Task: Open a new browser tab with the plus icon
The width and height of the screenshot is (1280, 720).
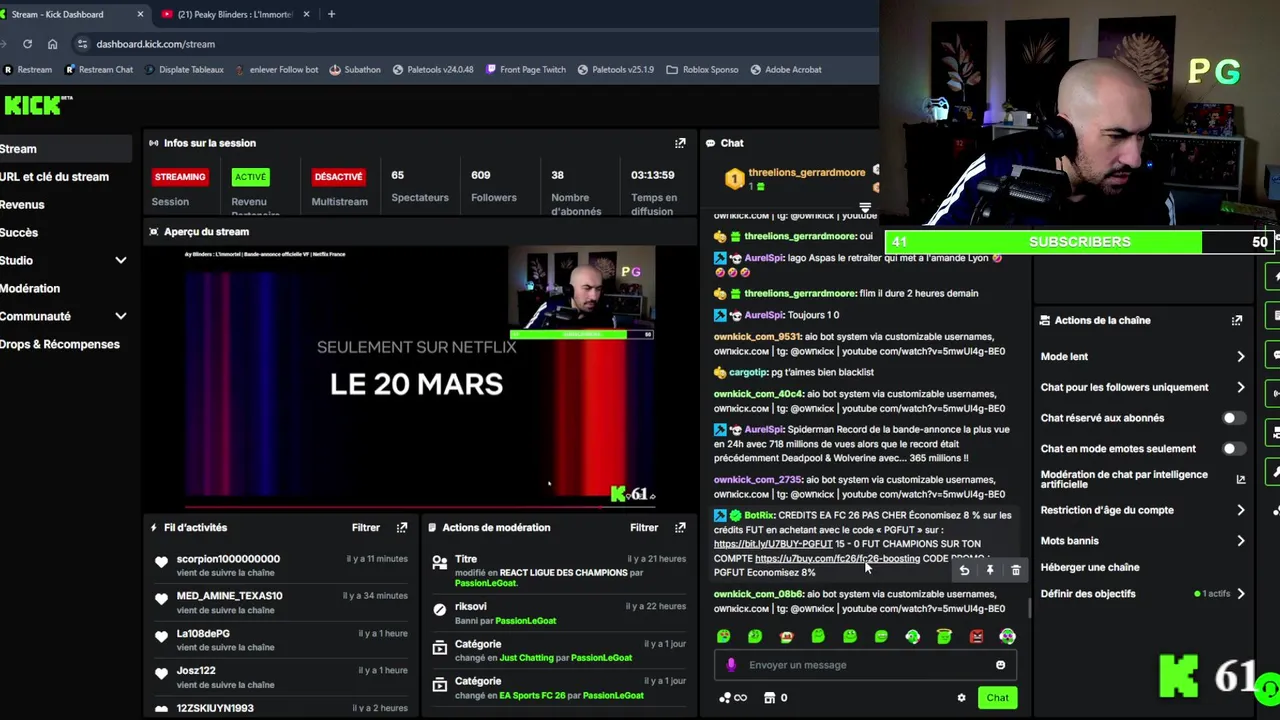Action: coord(331,14)
